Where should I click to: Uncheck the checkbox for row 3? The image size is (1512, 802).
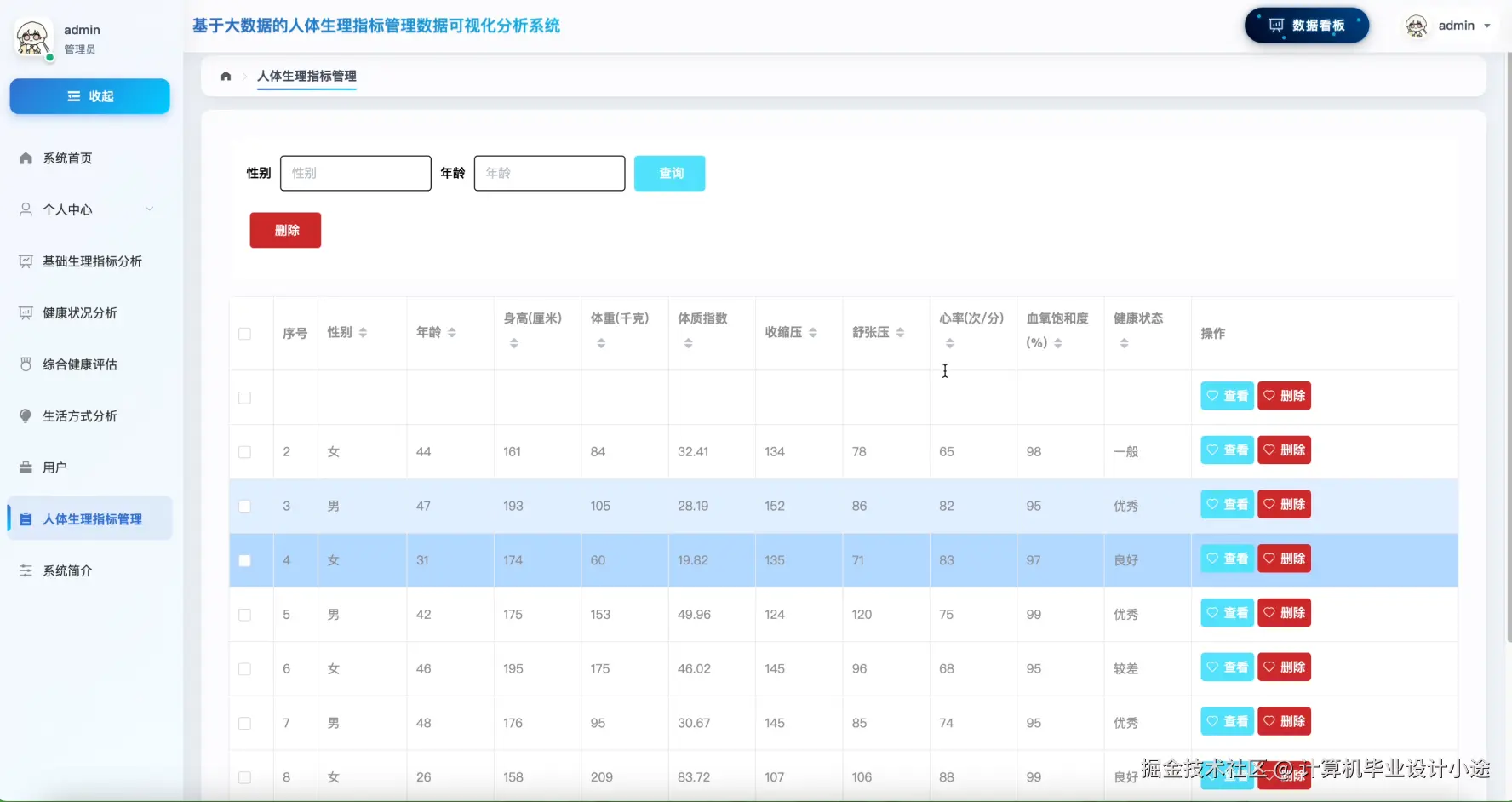point(245,506)
